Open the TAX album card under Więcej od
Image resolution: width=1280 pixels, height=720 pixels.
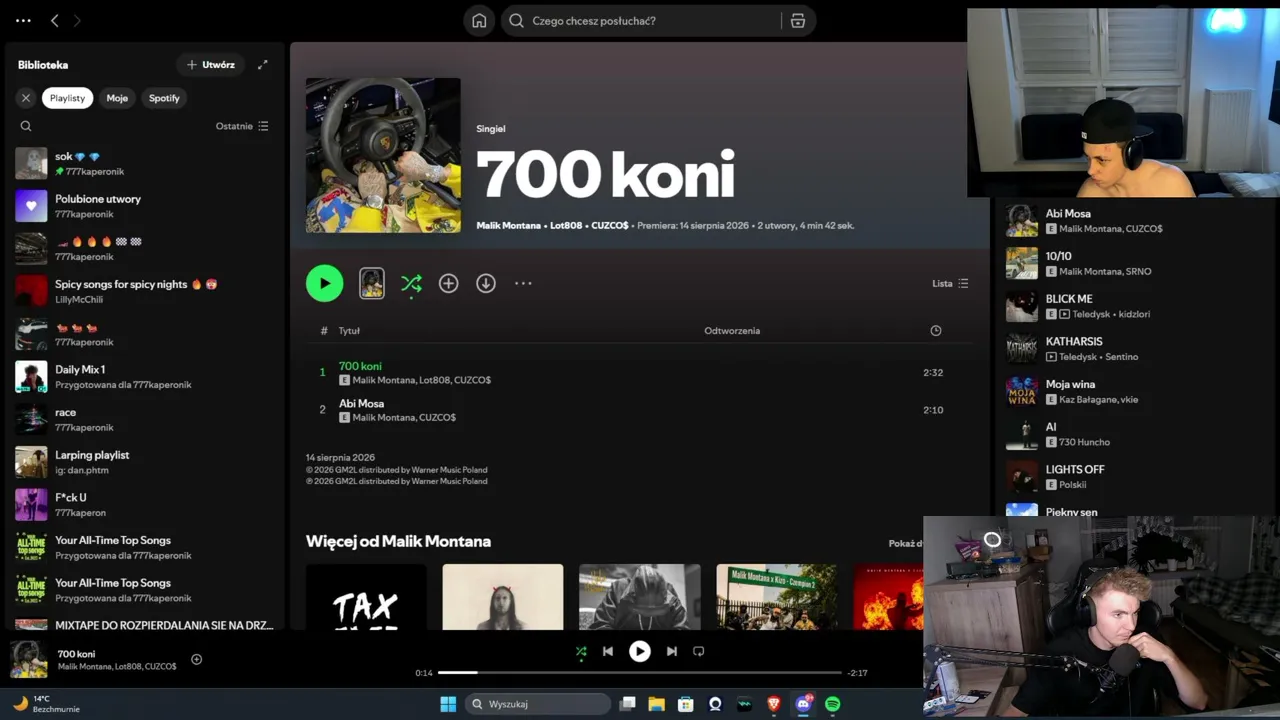coord(366,597)
